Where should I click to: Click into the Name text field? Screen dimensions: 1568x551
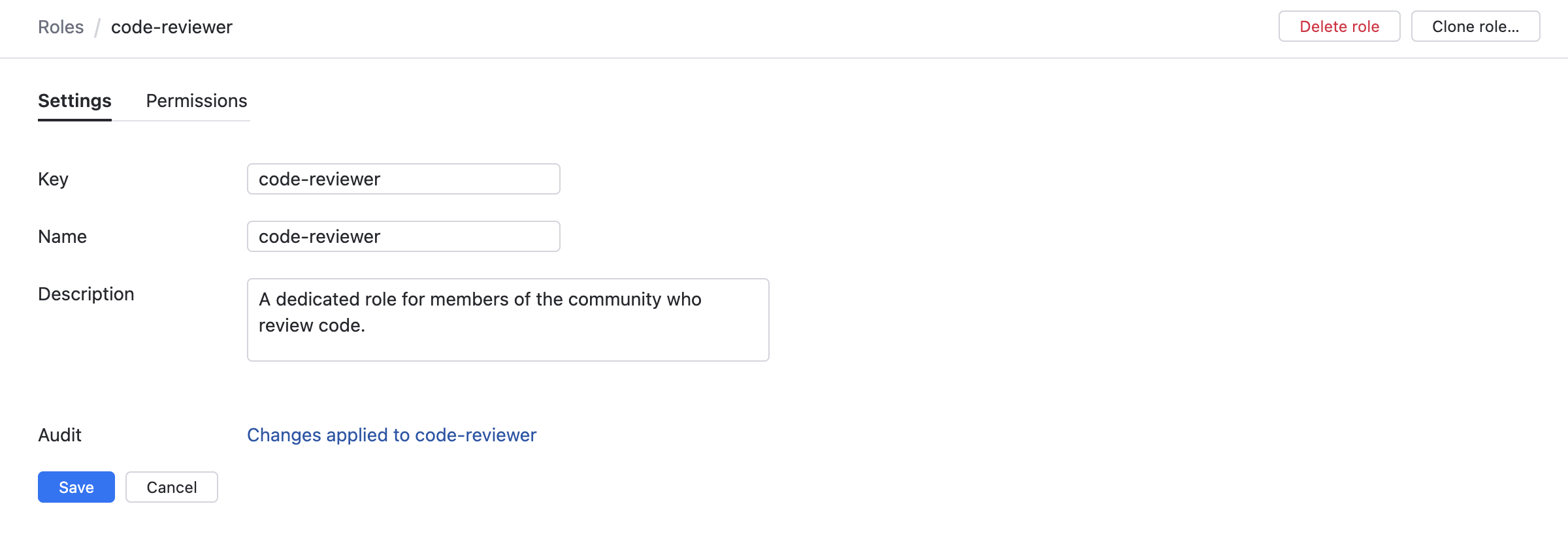point(457,236)
